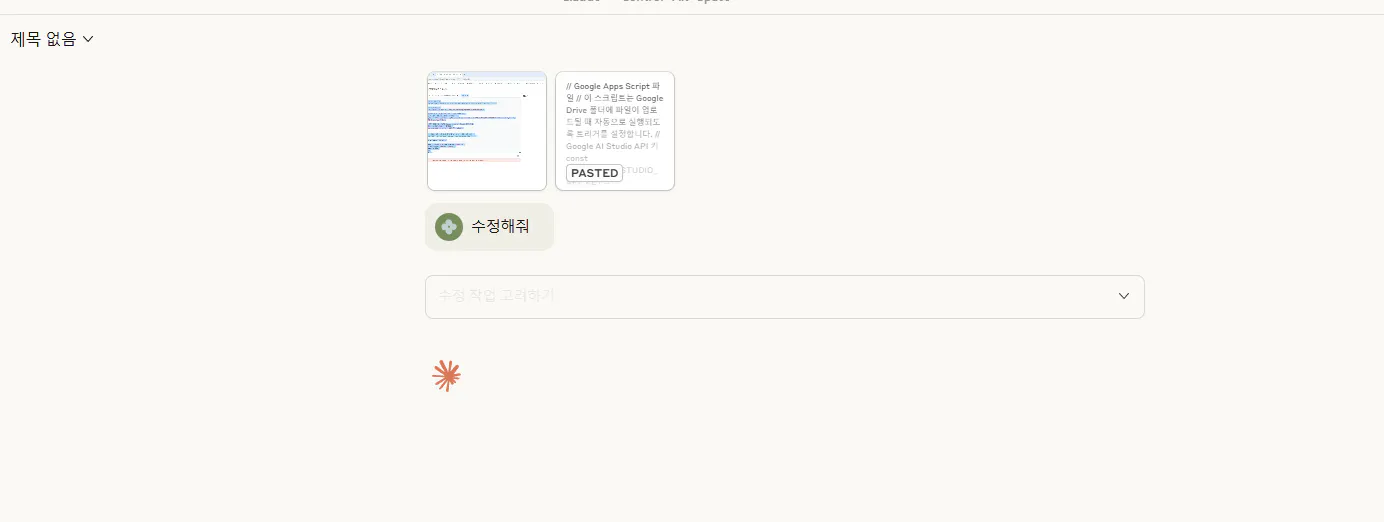Open the attached screenshot thumbnail
1384x522 pixels.
[487, 131]
